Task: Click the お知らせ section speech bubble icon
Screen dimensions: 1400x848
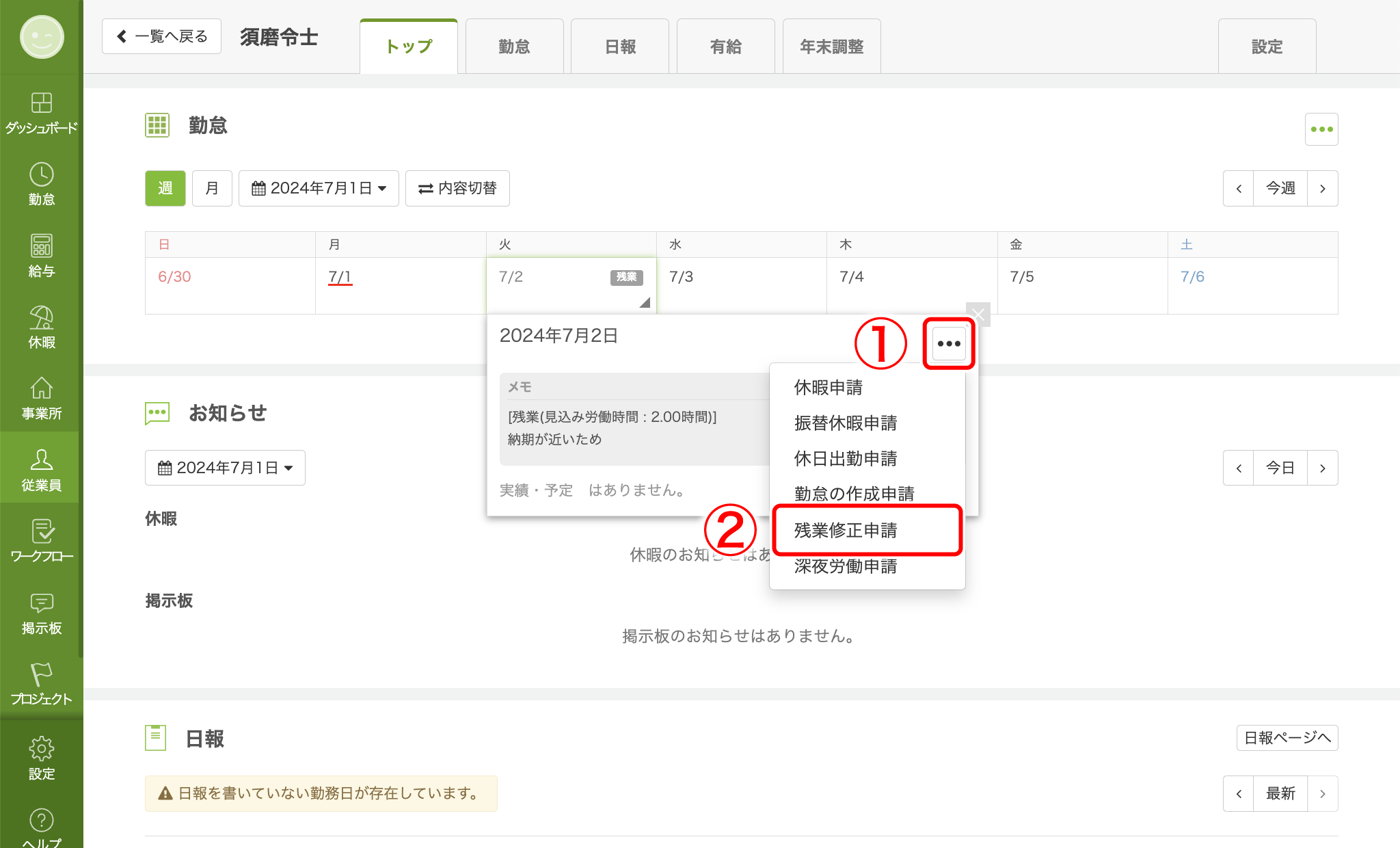Action: pyautogui.click(x=157, y=413)
